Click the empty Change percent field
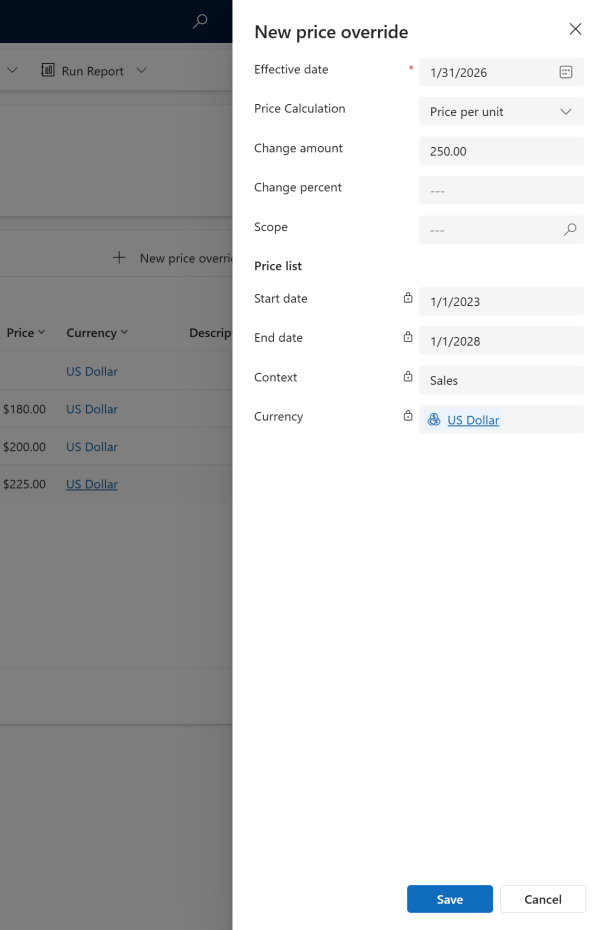The width and height of the screenshot is (600, 930). (x=501, y=190)
